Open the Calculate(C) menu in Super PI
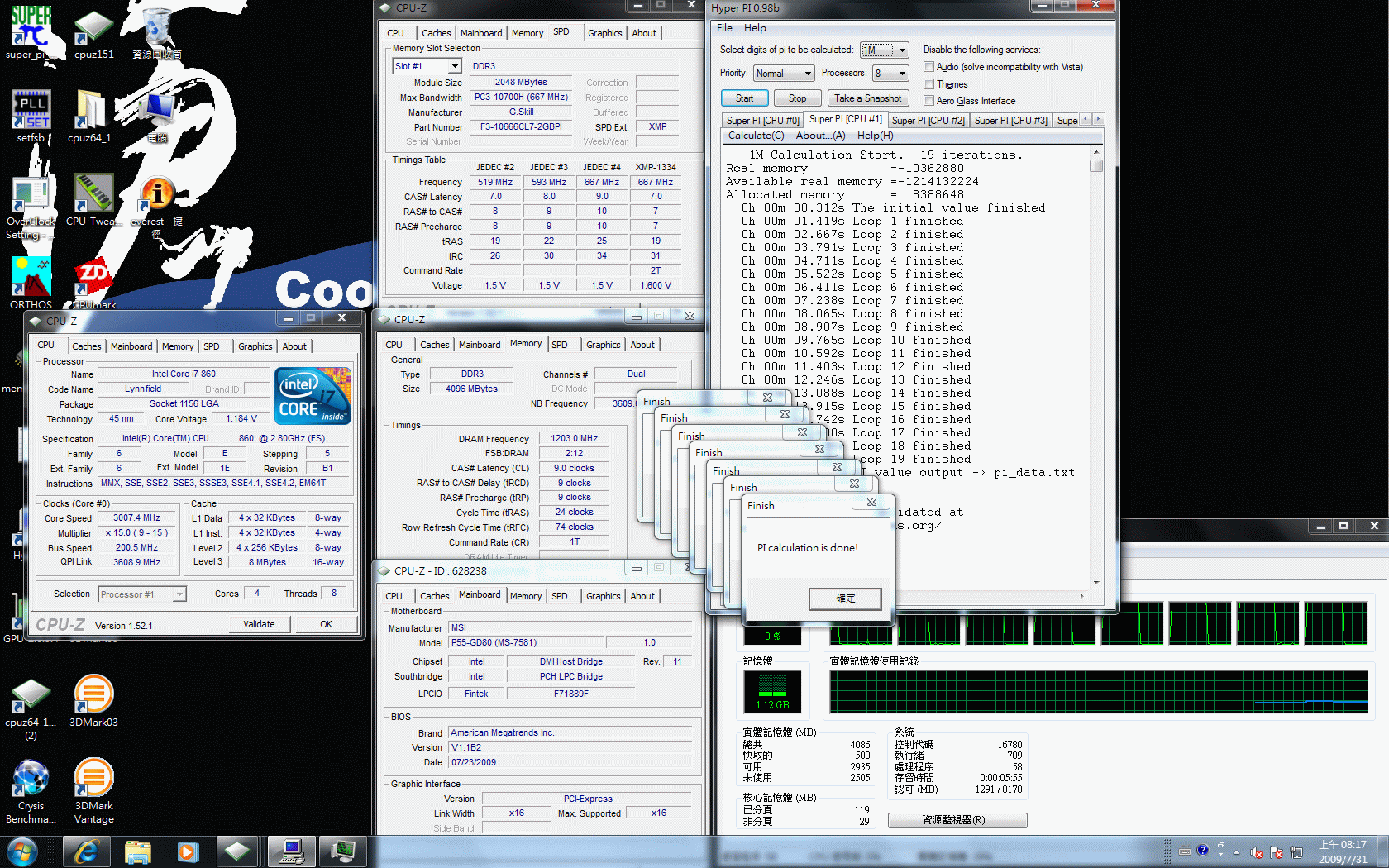 756,136
